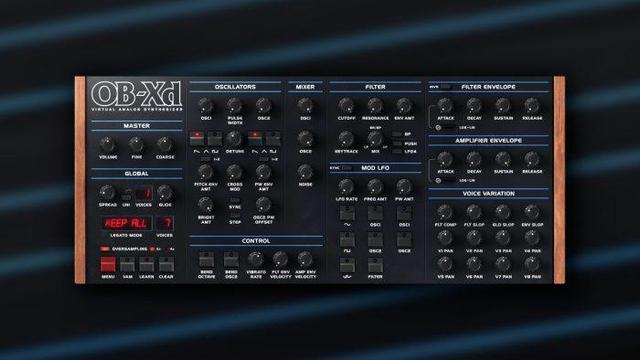Select the LFO sine wave button
This screenshot has height=360, width=640.
pos(347,213)
